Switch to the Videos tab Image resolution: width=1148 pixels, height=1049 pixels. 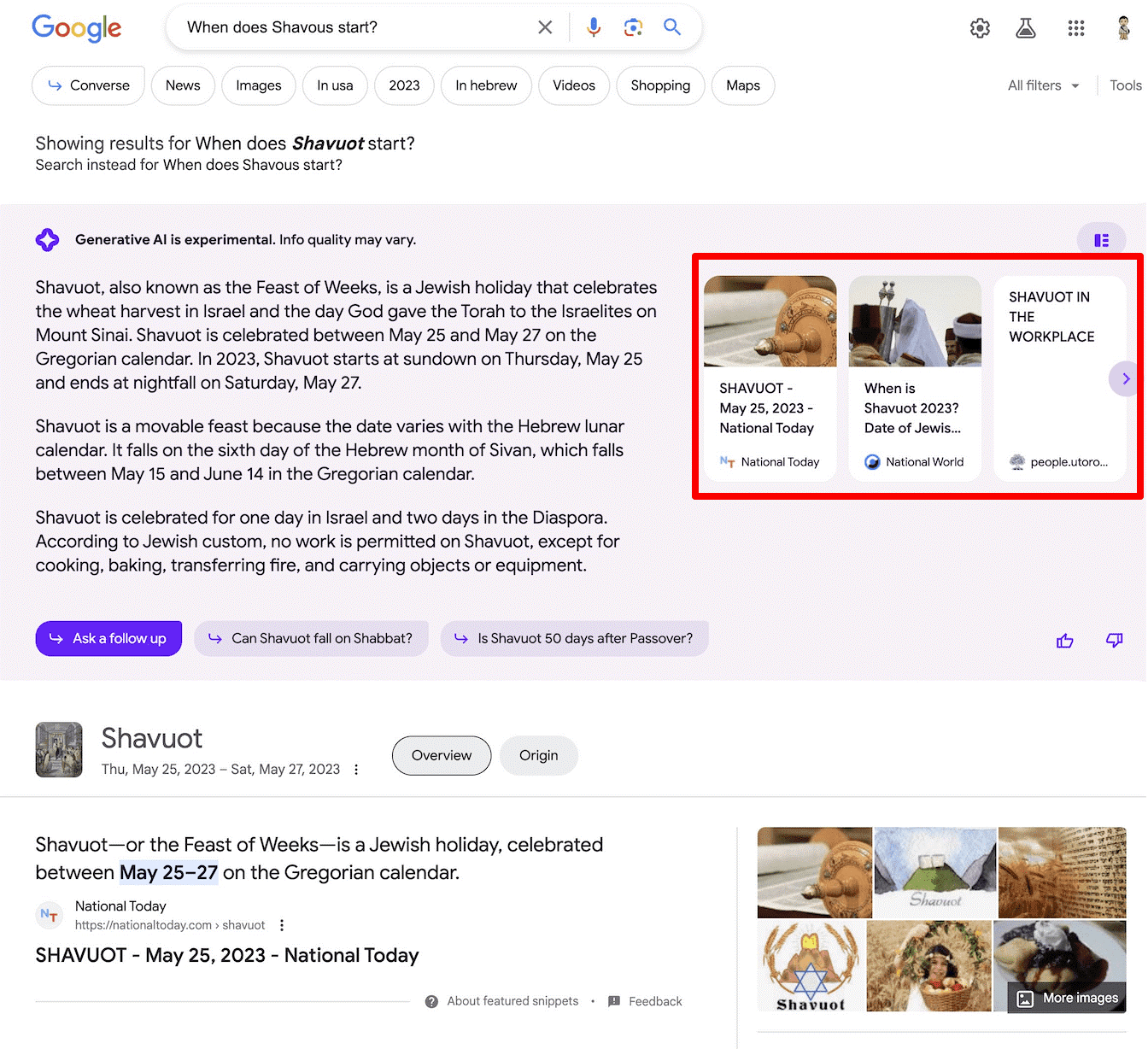(574, 85)
